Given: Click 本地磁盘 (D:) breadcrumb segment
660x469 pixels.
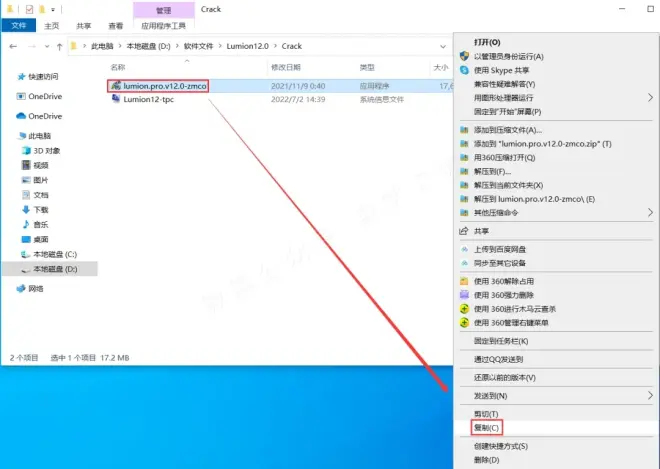Looking at the screenshot, I should [x=149, y=46].
